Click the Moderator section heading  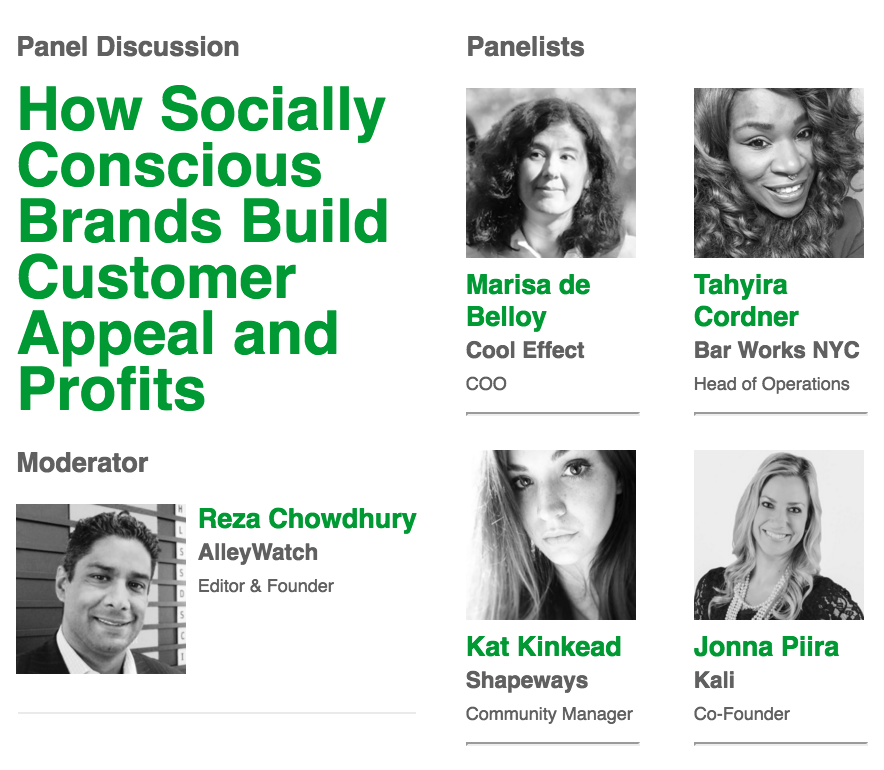82,463
